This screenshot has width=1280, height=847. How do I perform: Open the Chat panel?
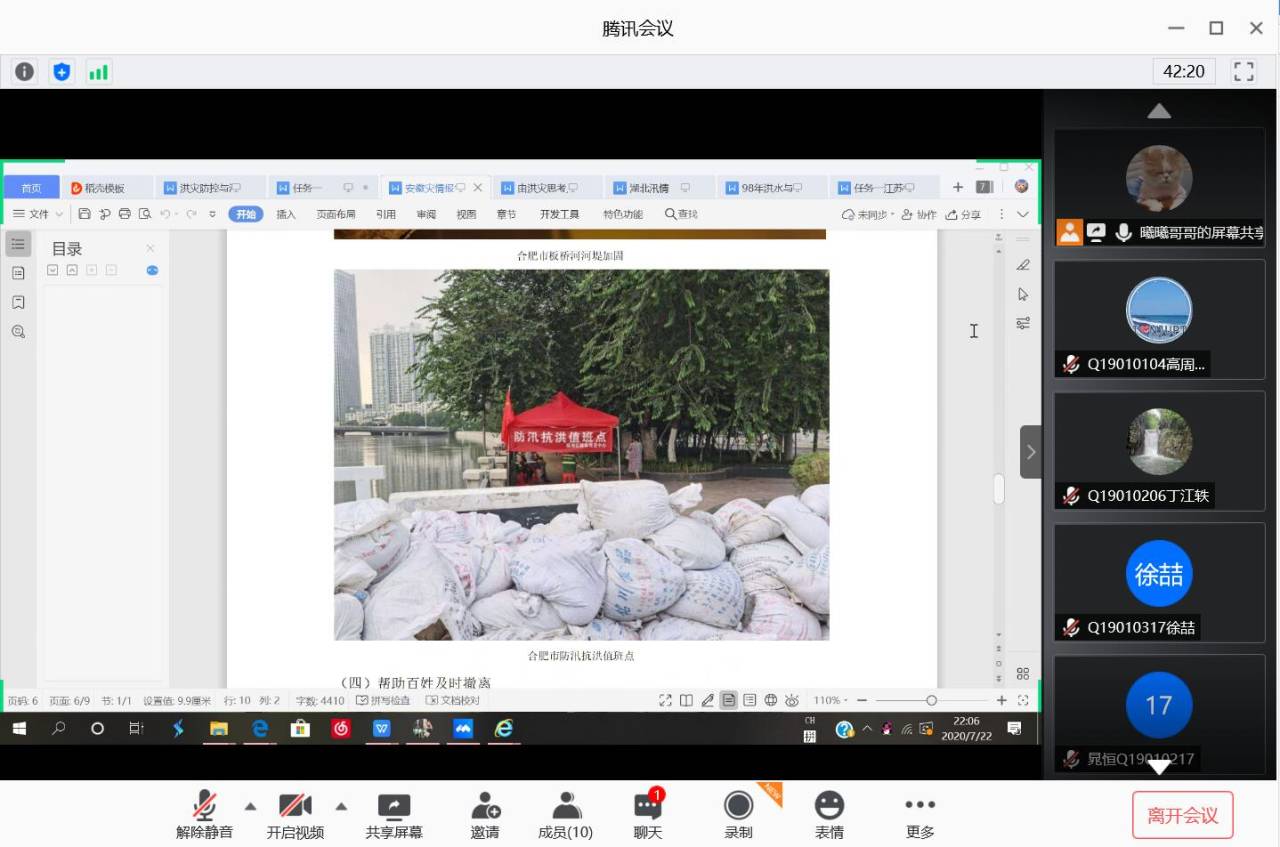point(648,815)
